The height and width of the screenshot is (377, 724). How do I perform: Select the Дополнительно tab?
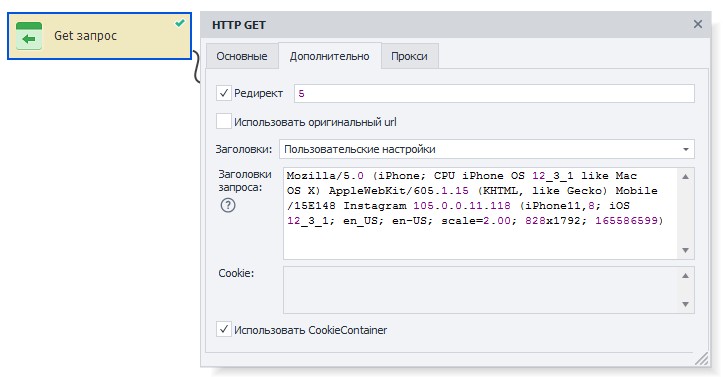330,56
